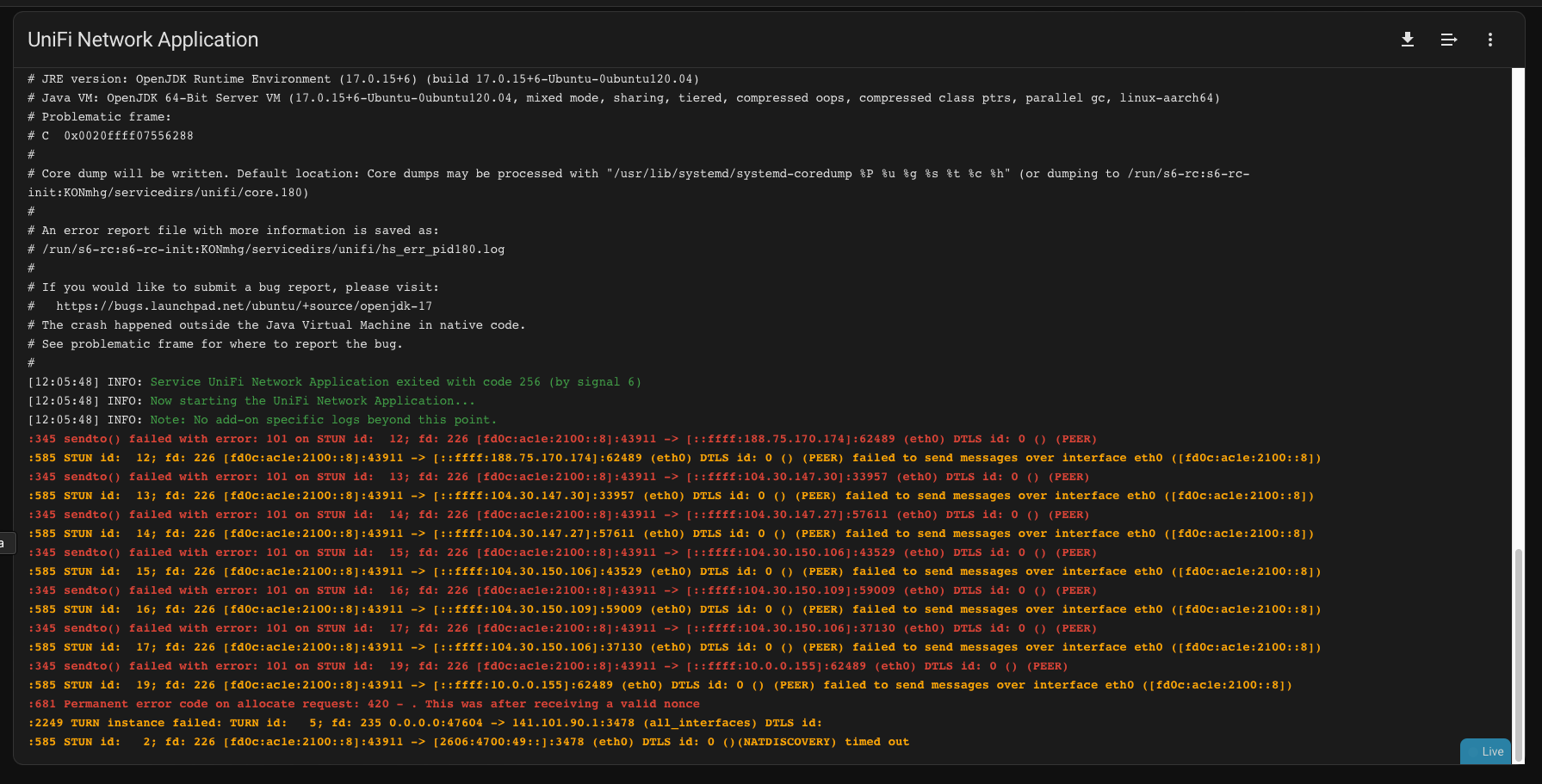This screenshot has width=1542, height=784.
Task: Click the NATDISCOVERY timed out log line
Action: (x=468, y=742)
